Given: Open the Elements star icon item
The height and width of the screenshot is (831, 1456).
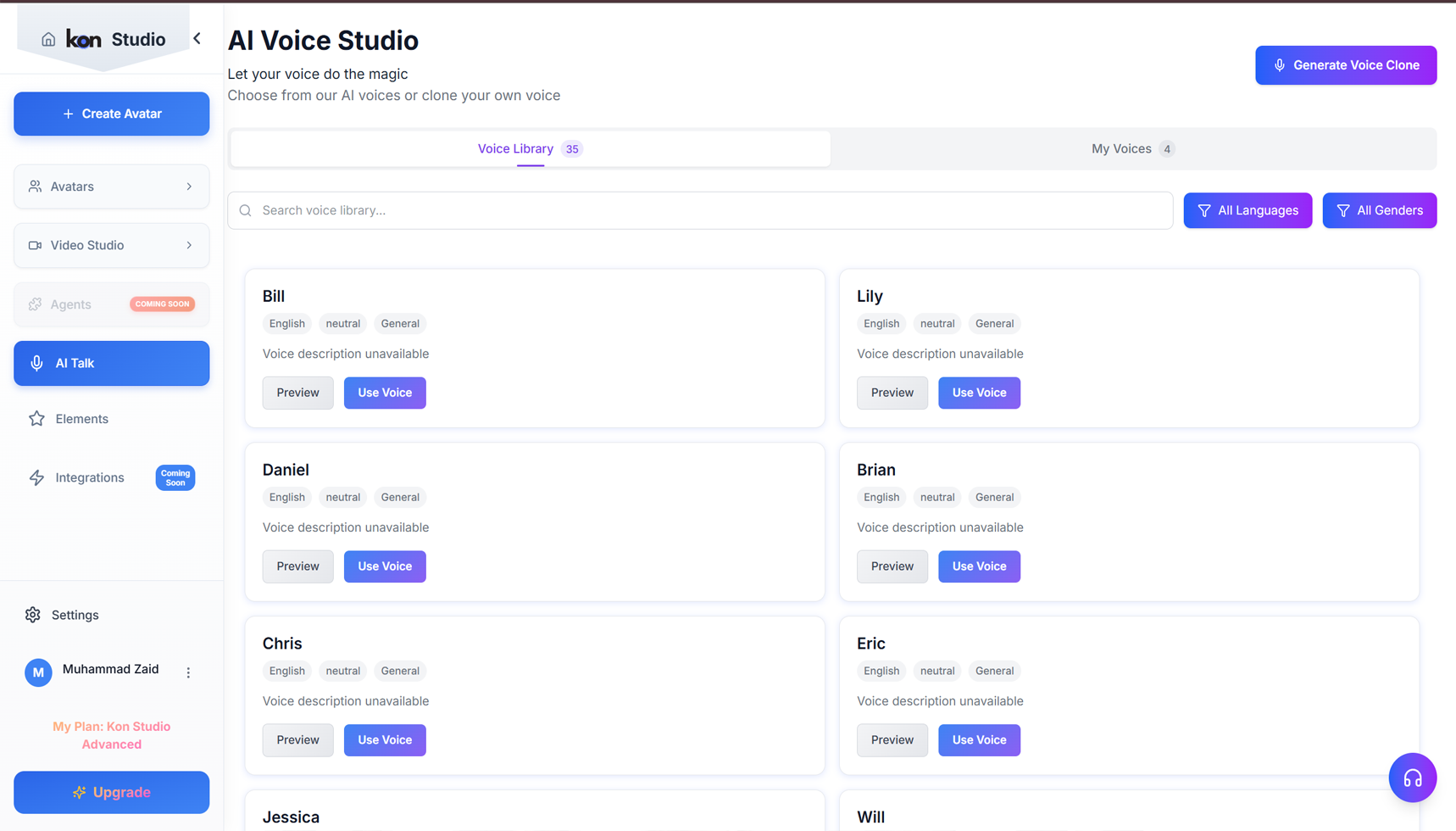Looking at the screenshot, I should pos(36,419).
